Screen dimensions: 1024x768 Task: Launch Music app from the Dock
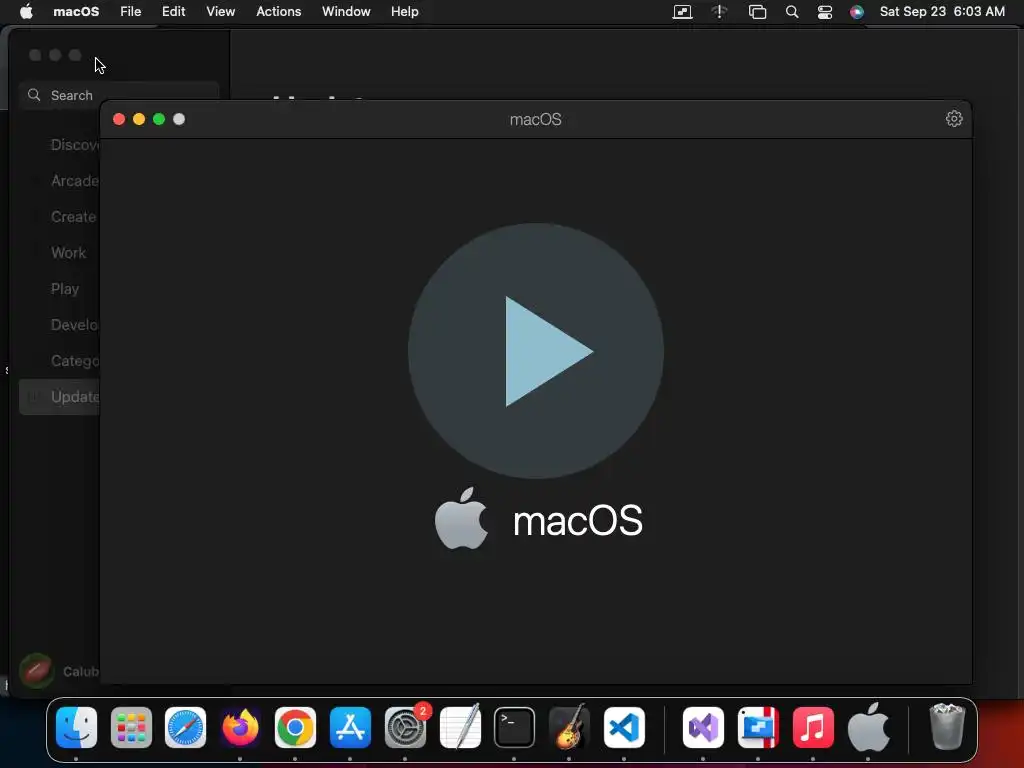[x=813, y=728]
